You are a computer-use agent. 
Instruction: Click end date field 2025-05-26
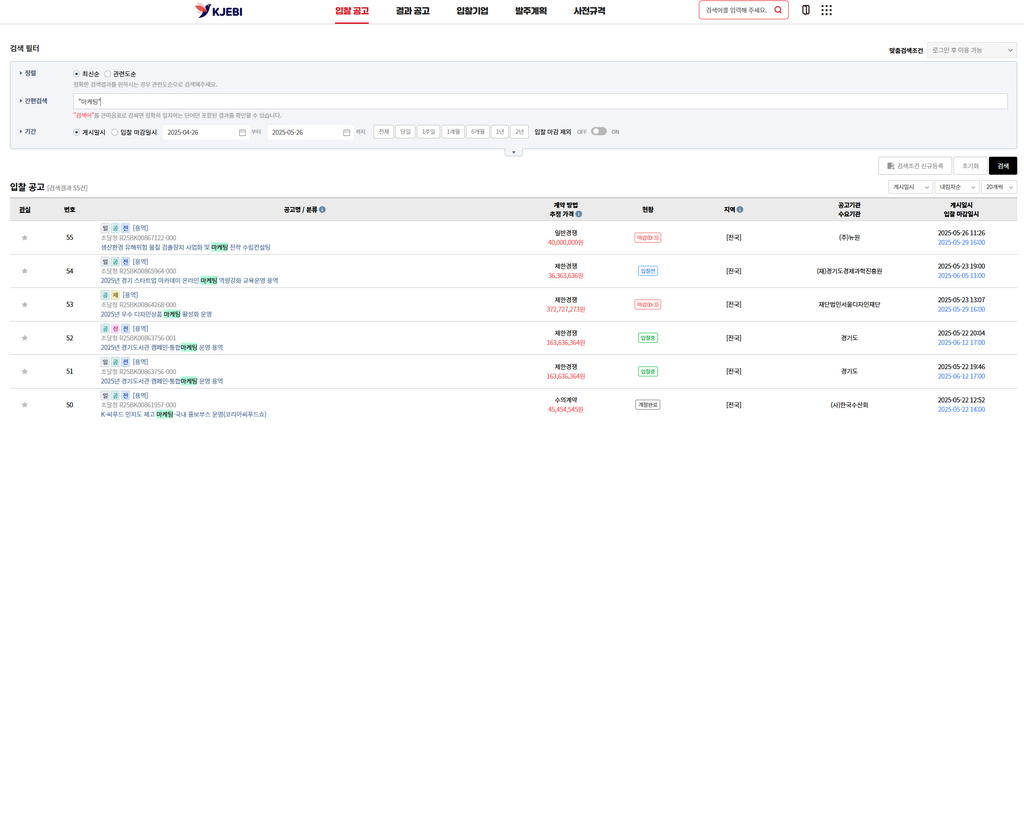coord(310,133)
